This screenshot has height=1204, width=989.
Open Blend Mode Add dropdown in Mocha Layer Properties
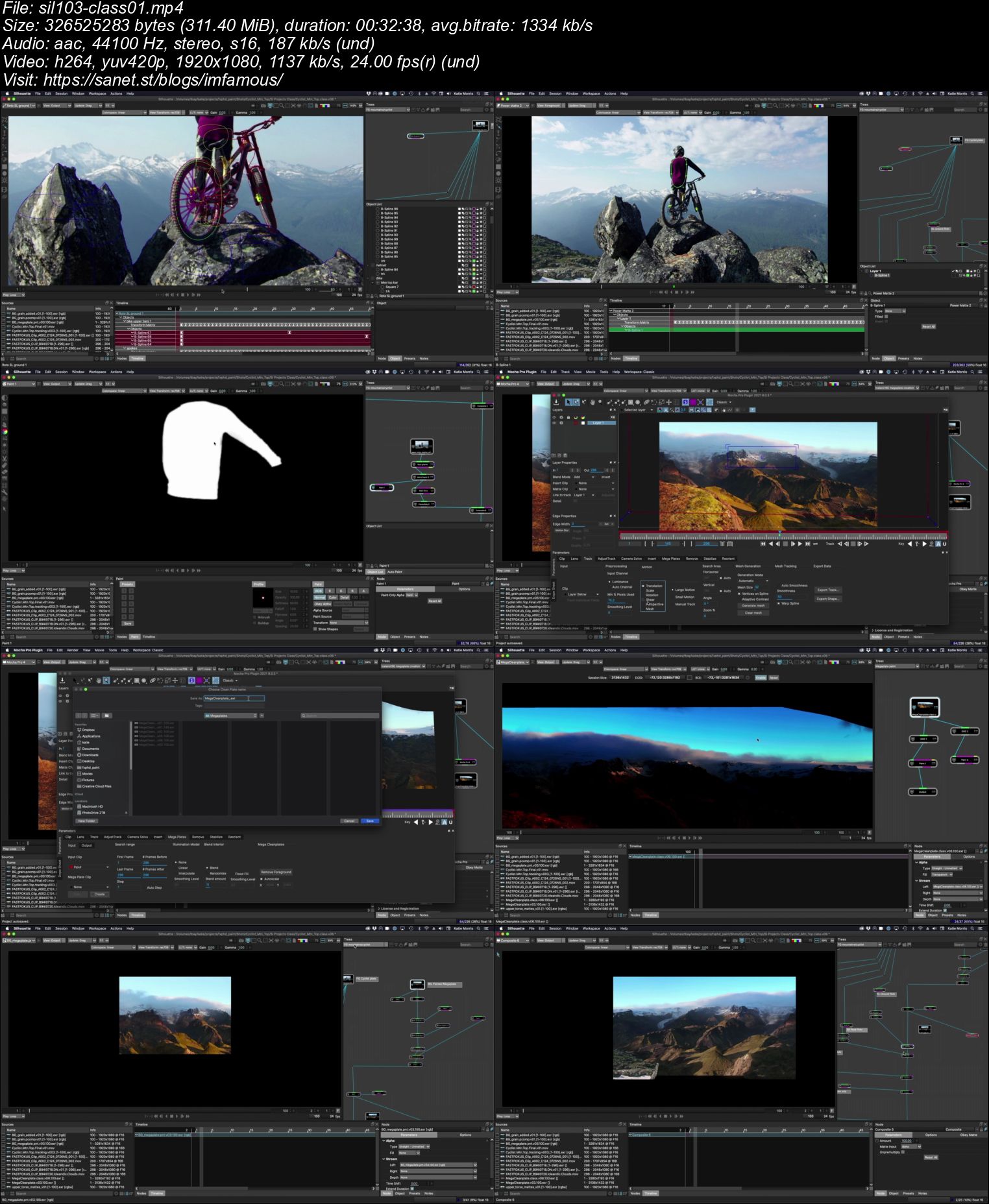tap(584, 477)
